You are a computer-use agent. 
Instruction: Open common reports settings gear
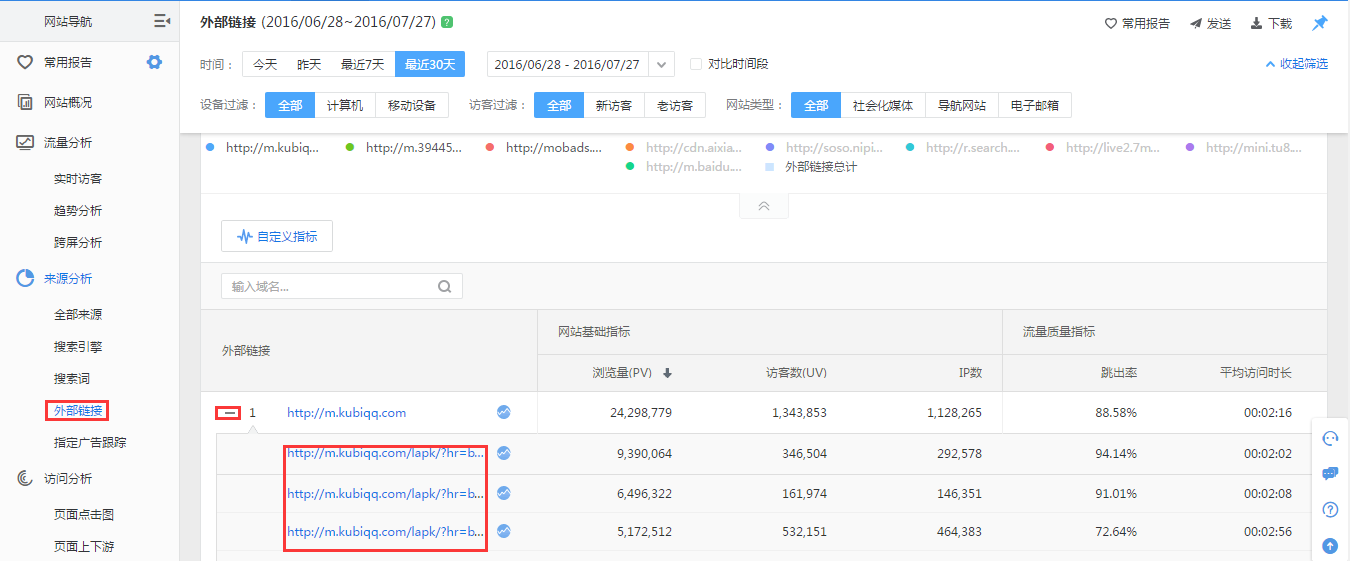(x=154, y=62)
